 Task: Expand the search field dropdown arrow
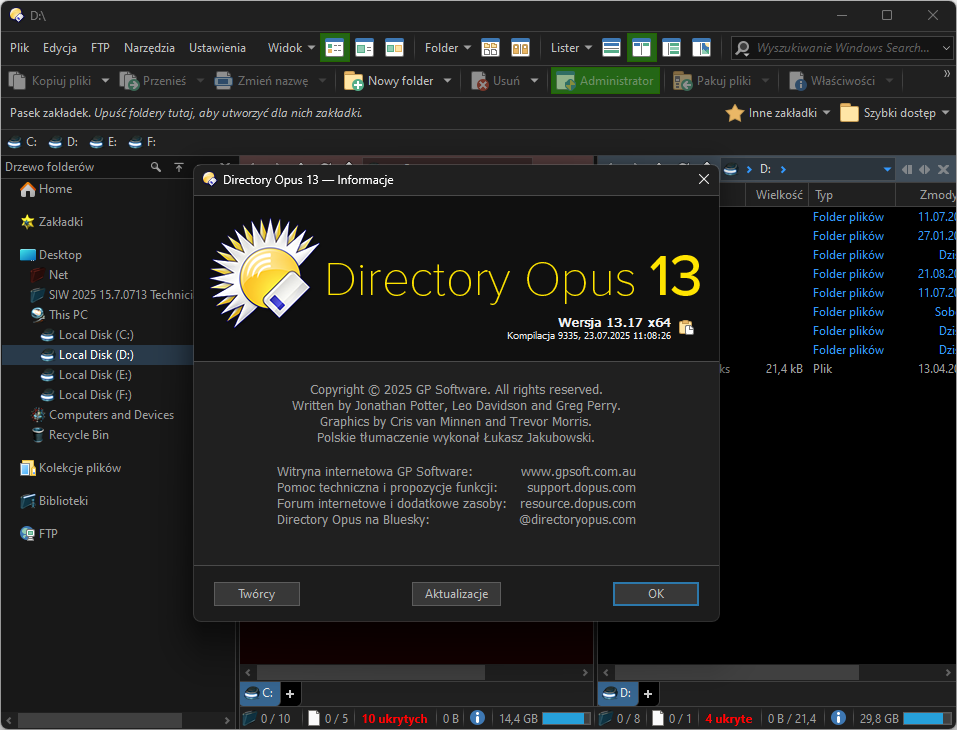click(947, 48)
